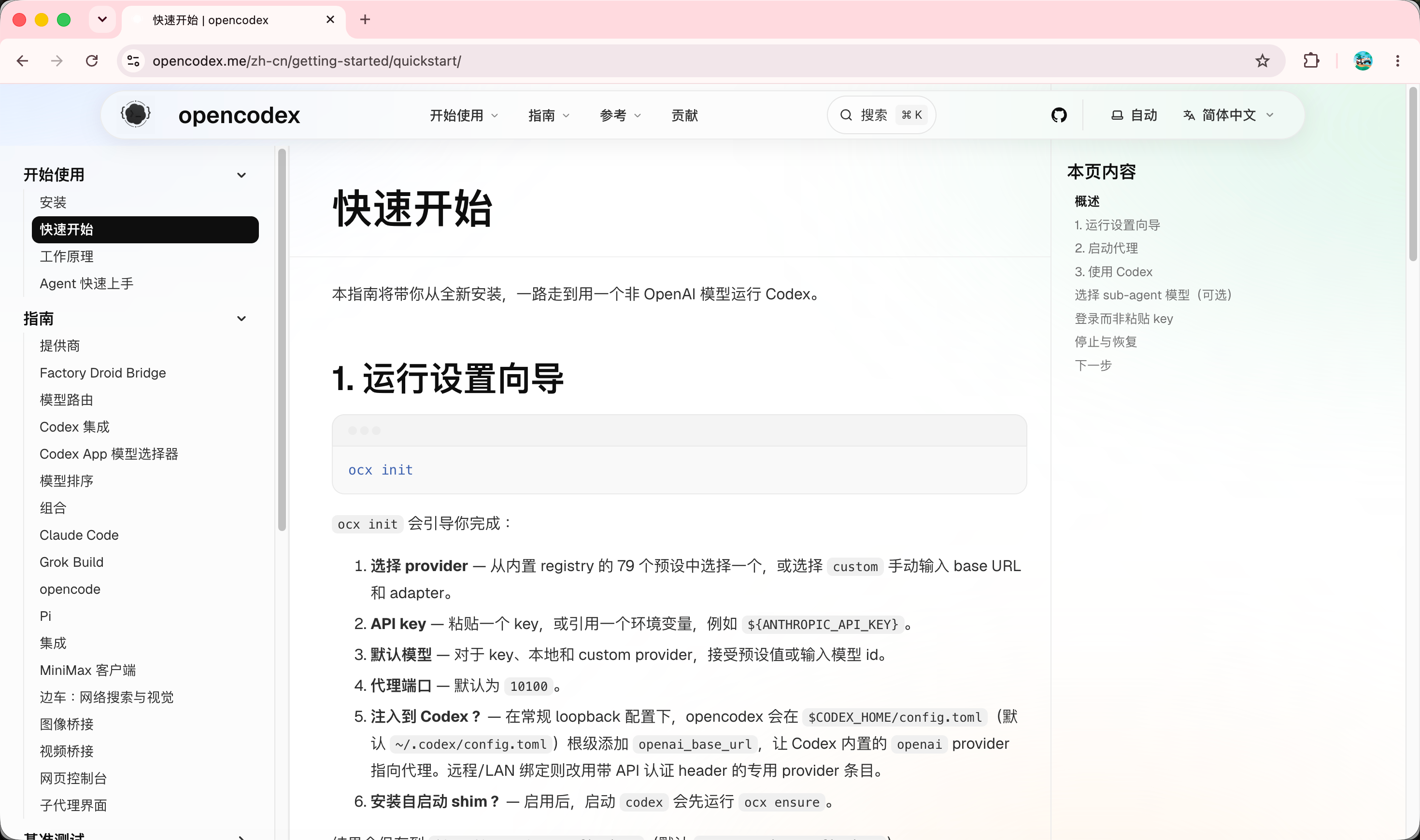Viewport: 1420px width, 840px height.
Task: Collapse the 开始使用 sidebar section
Action: tap(241, 175)
